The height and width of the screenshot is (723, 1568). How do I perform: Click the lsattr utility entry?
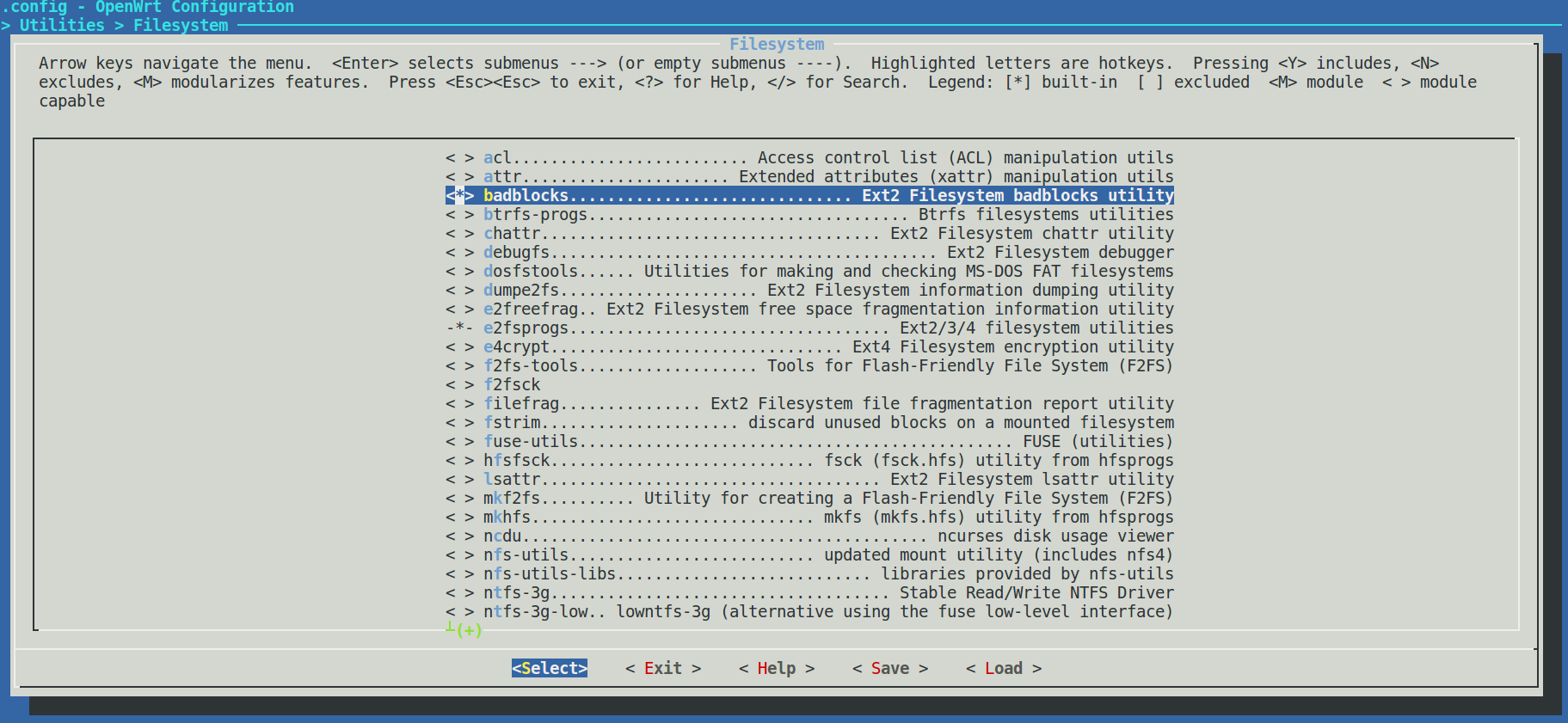[x=809, y=479]
